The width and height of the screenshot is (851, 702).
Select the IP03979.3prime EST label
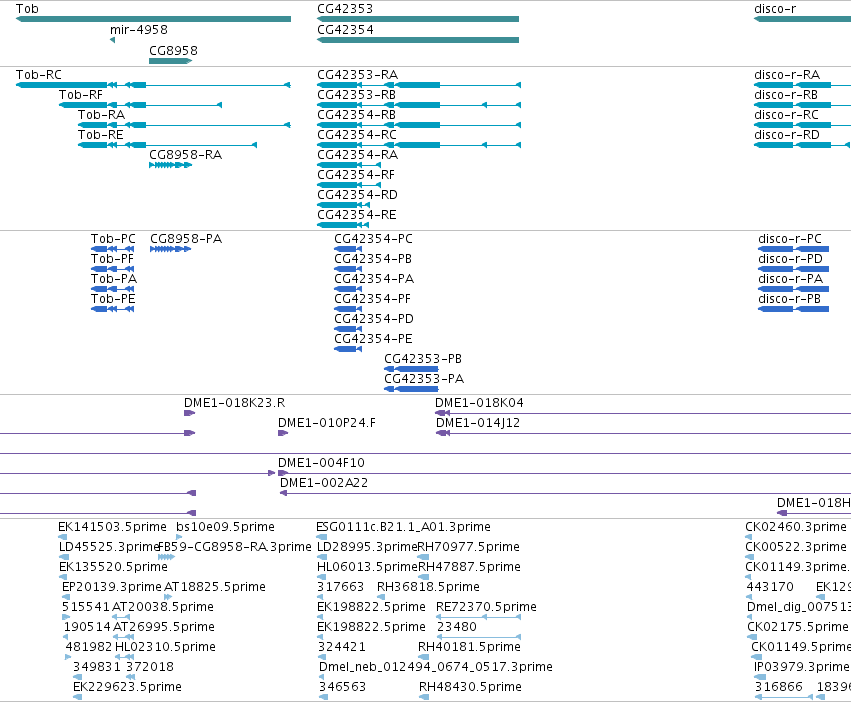801,667
